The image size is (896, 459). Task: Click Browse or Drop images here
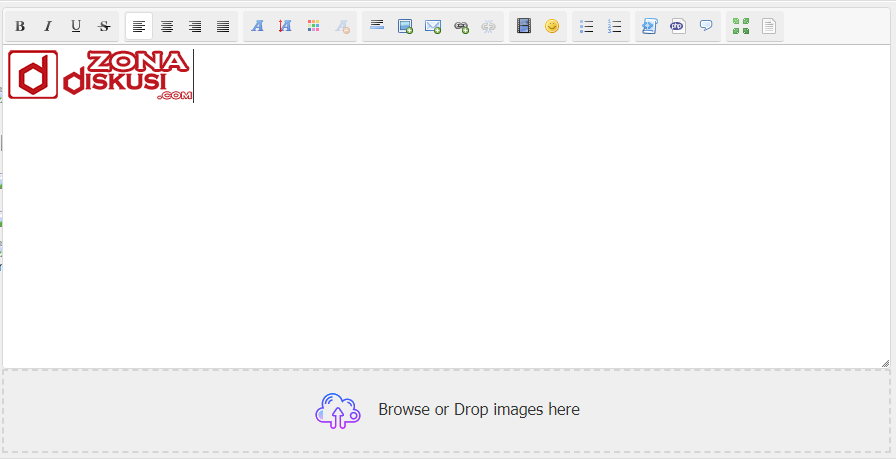tap(479, 409)
